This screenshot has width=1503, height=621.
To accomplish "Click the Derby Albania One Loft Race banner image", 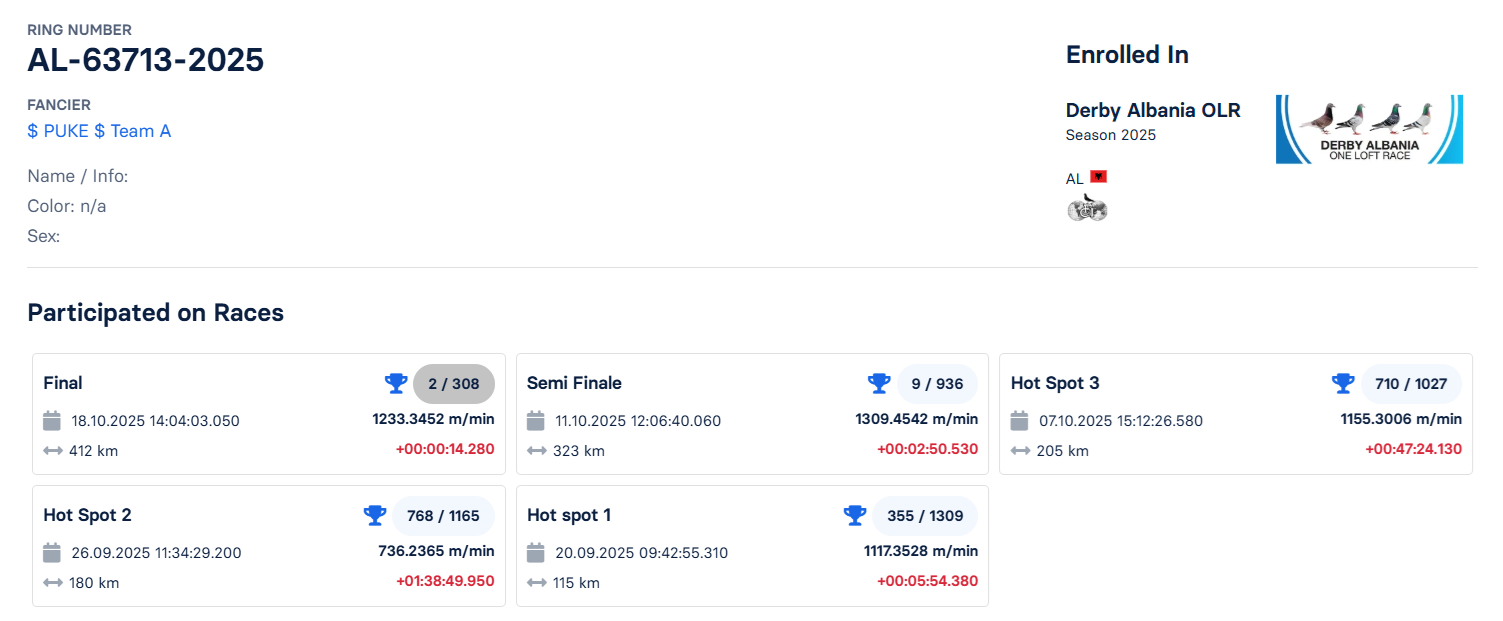I will point(1368,128).
